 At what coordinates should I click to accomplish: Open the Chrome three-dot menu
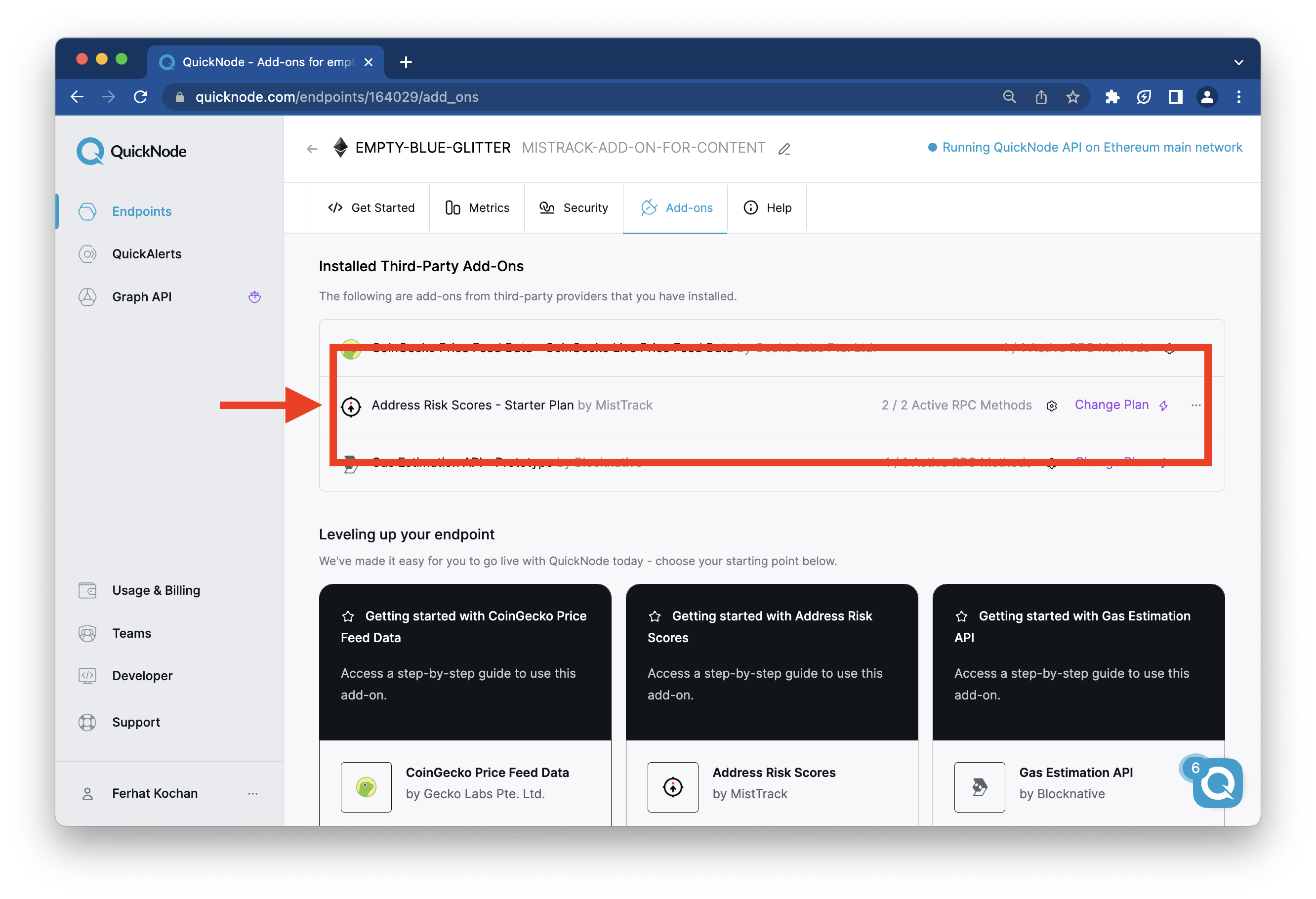(1239, 97)
